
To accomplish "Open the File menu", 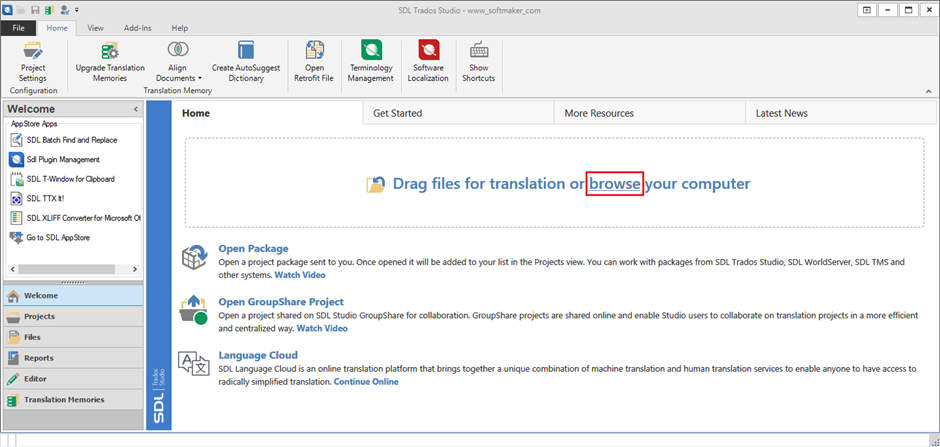I will coord(18,28).
